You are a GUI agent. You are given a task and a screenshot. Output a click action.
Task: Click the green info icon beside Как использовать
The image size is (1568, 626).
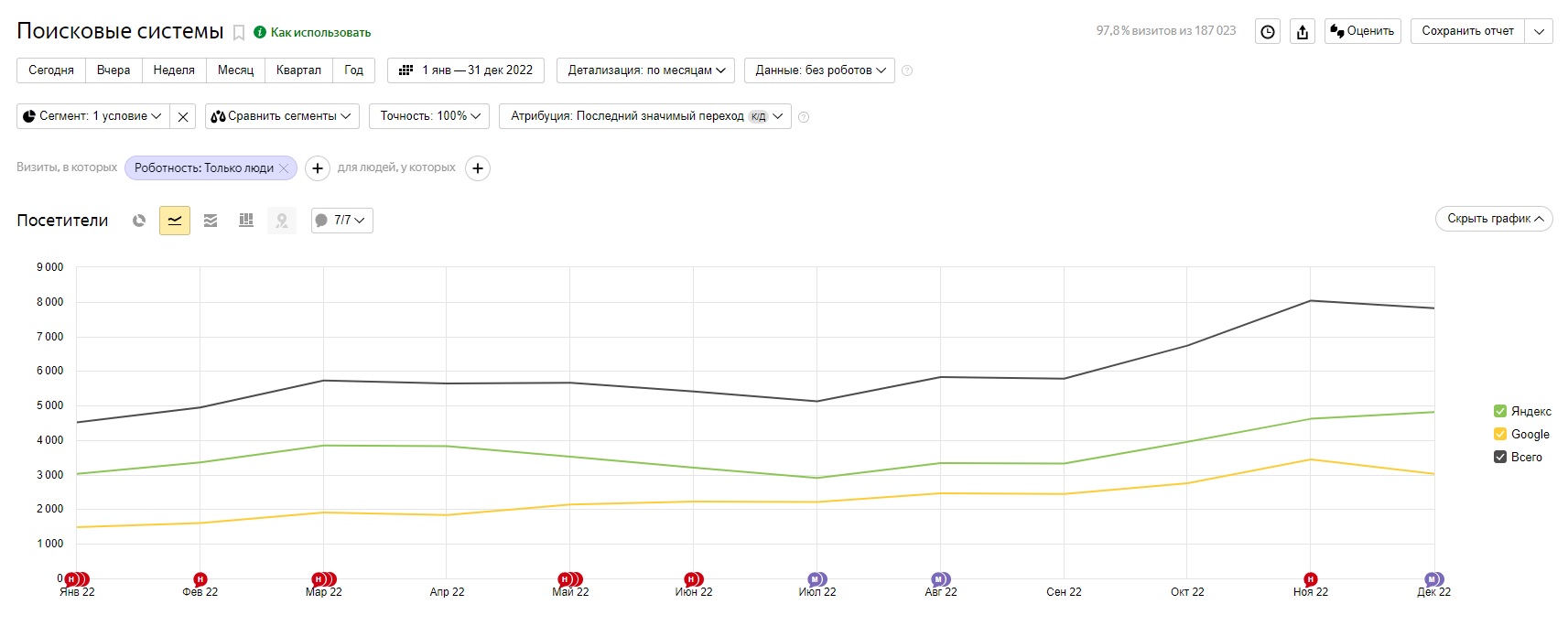pyautogui.click(x=260, y=32)
